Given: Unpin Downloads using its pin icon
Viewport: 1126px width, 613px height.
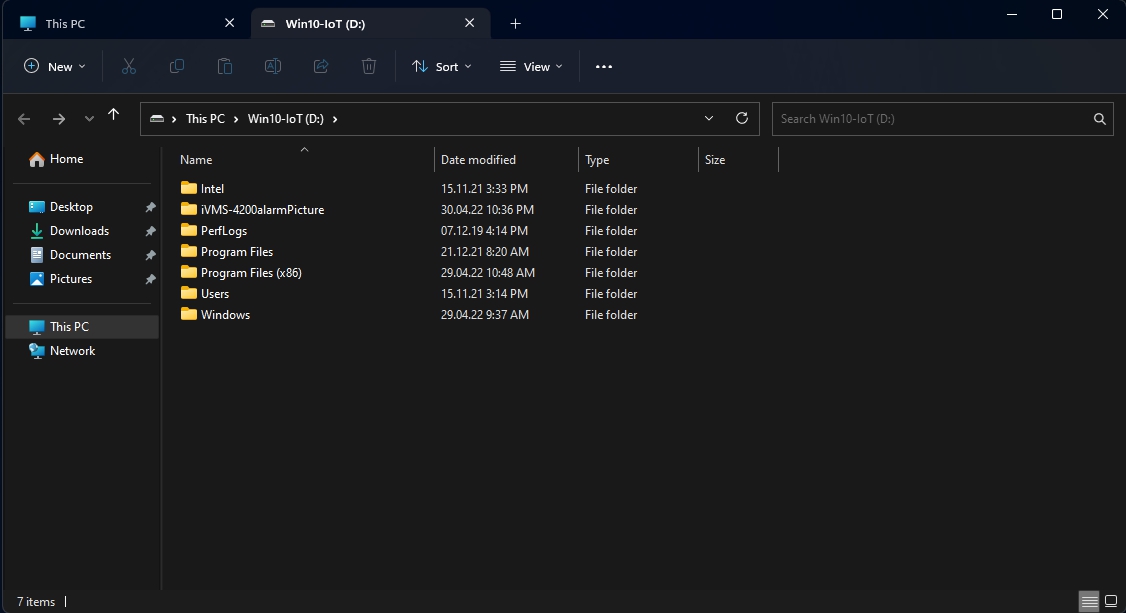Looking at the screenshot, I should pos(150,231).
